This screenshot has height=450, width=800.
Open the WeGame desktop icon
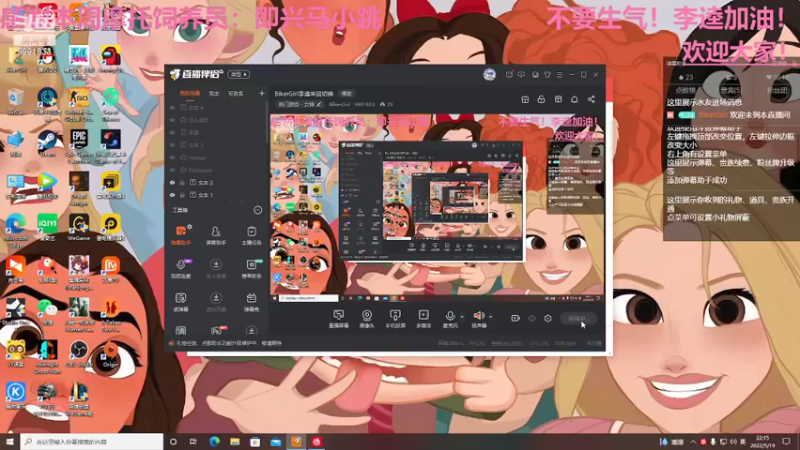[x=79, y=228]
